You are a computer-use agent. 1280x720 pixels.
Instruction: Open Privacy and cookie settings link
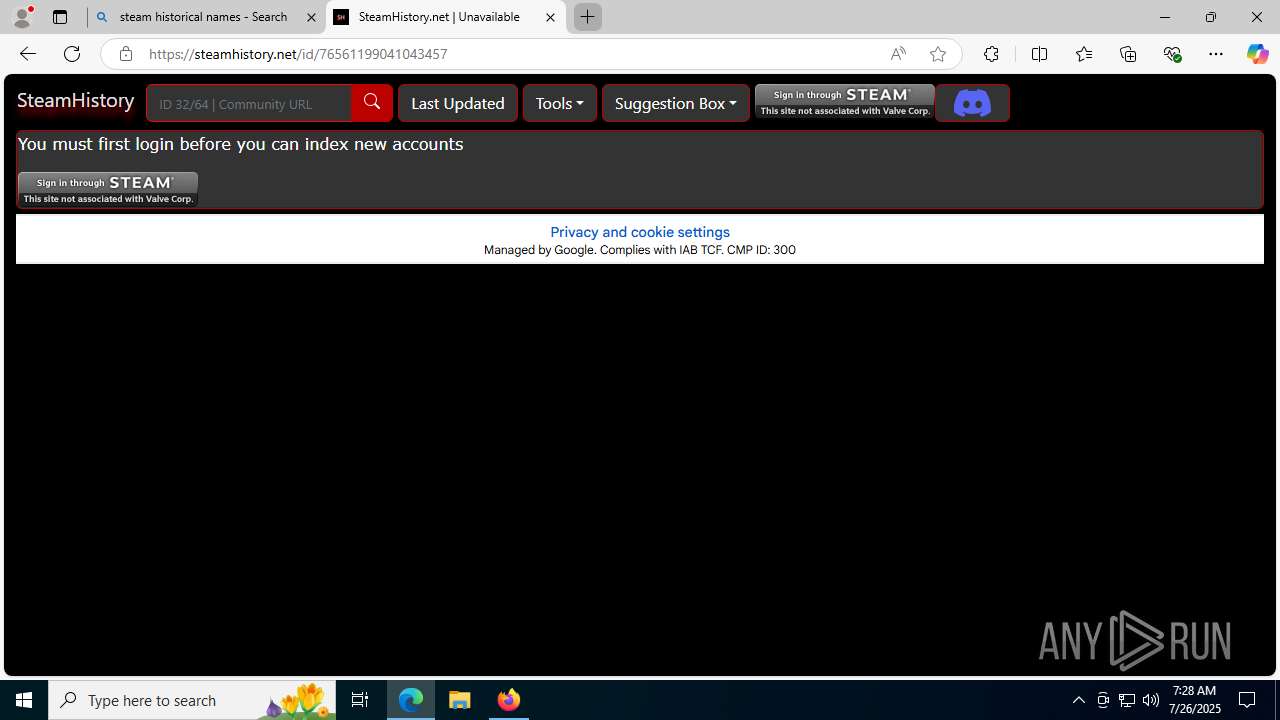[640, 232]
